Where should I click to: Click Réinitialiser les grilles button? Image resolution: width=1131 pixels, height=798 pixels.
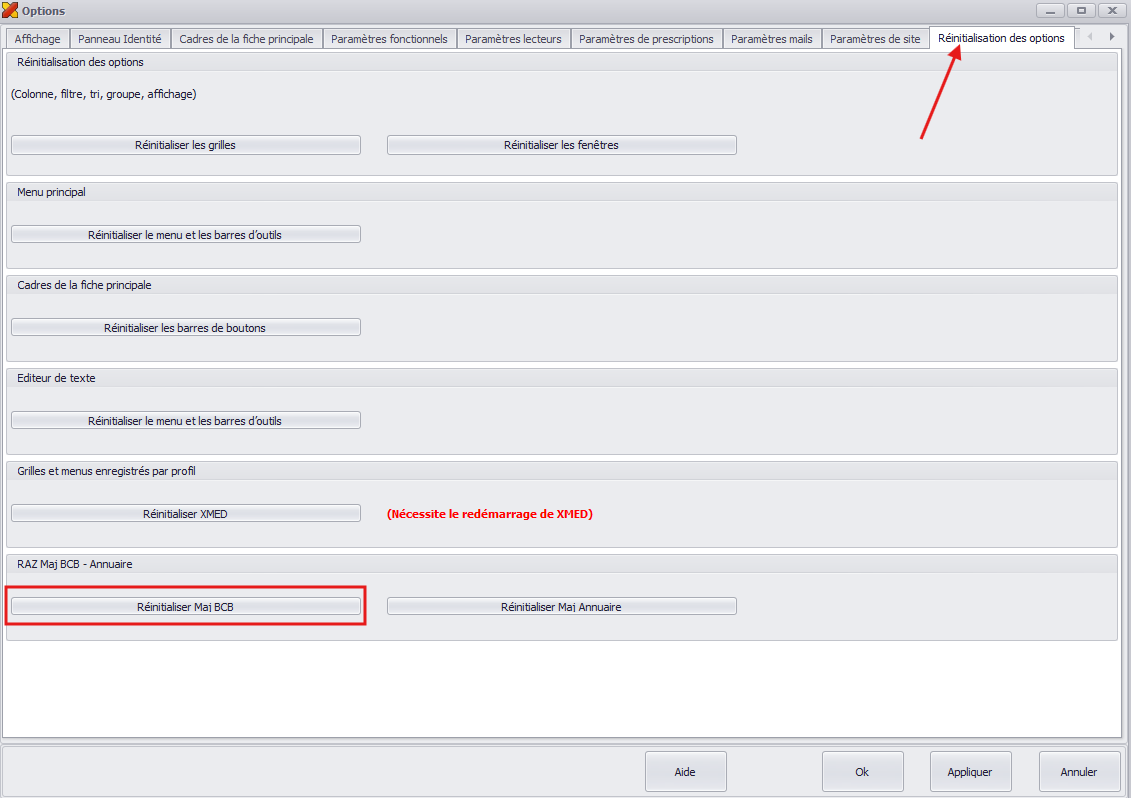(x=185, y=145)
